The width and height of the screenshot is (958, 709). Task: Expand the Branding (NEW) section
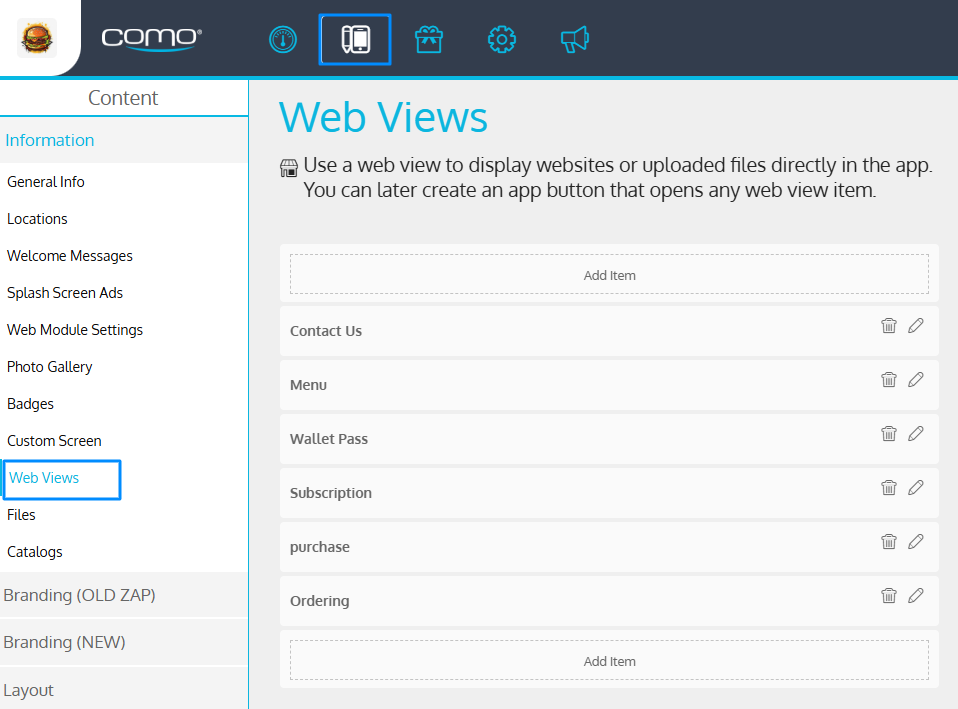click(65, 642)
